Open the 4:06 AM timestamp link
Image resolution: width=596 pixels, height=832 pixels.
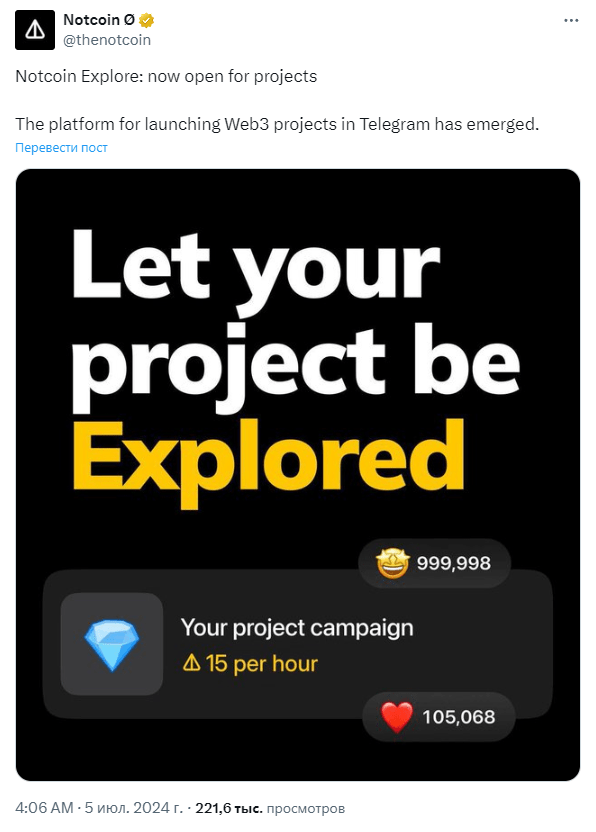(x=44, y=808)
